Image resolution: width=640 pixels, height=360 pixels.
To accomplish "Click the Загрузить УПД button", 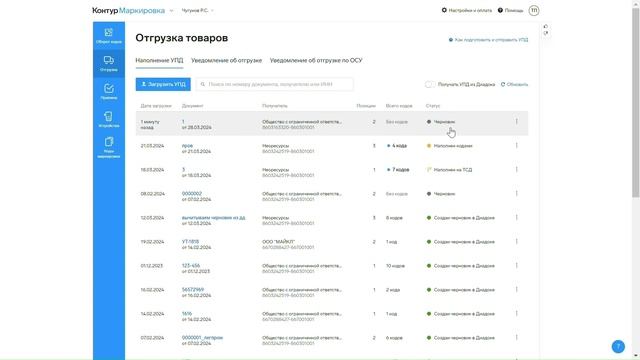I will (163, 84).
